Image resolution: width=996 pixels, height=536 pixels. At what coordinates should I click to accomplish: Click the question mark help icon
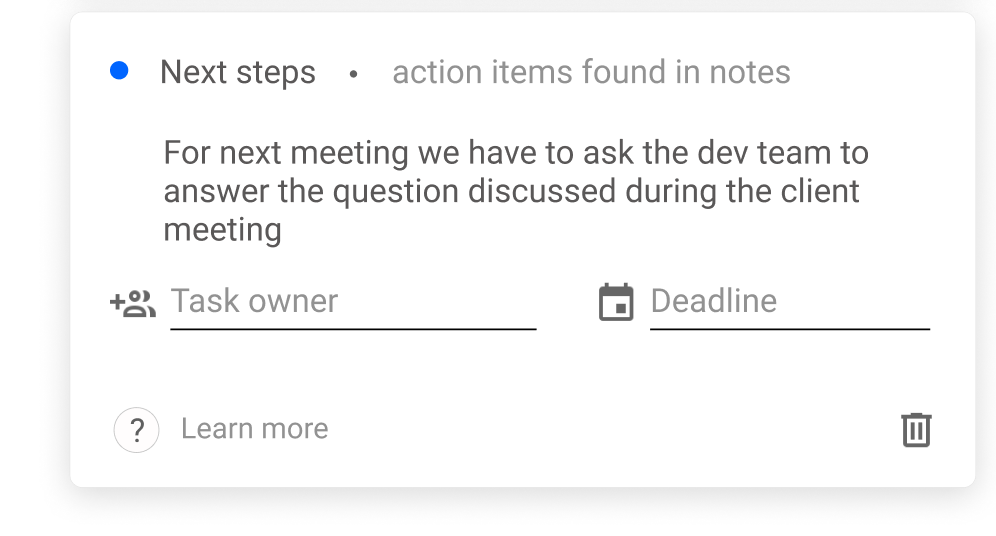pyautogui.click(x=137, y=430)
